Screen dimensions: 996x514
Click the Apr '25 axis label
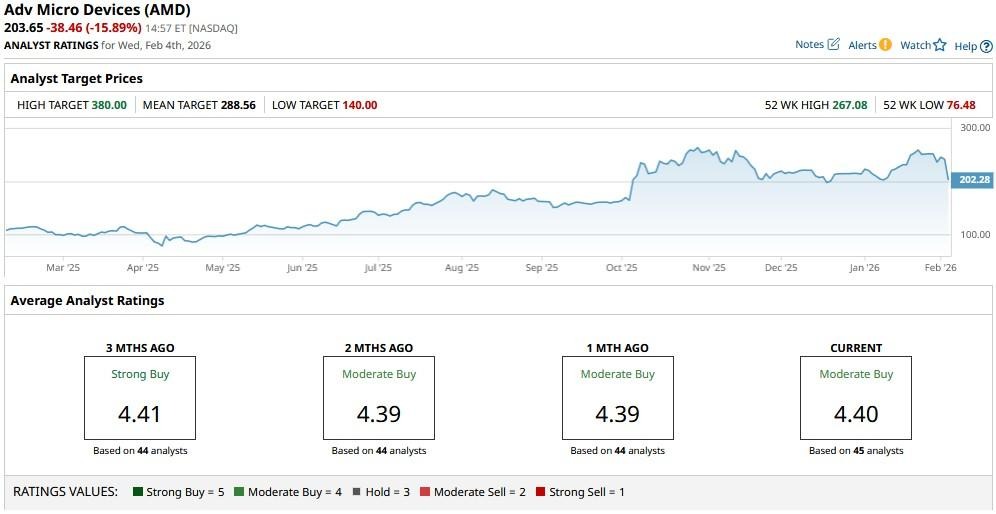143,268
